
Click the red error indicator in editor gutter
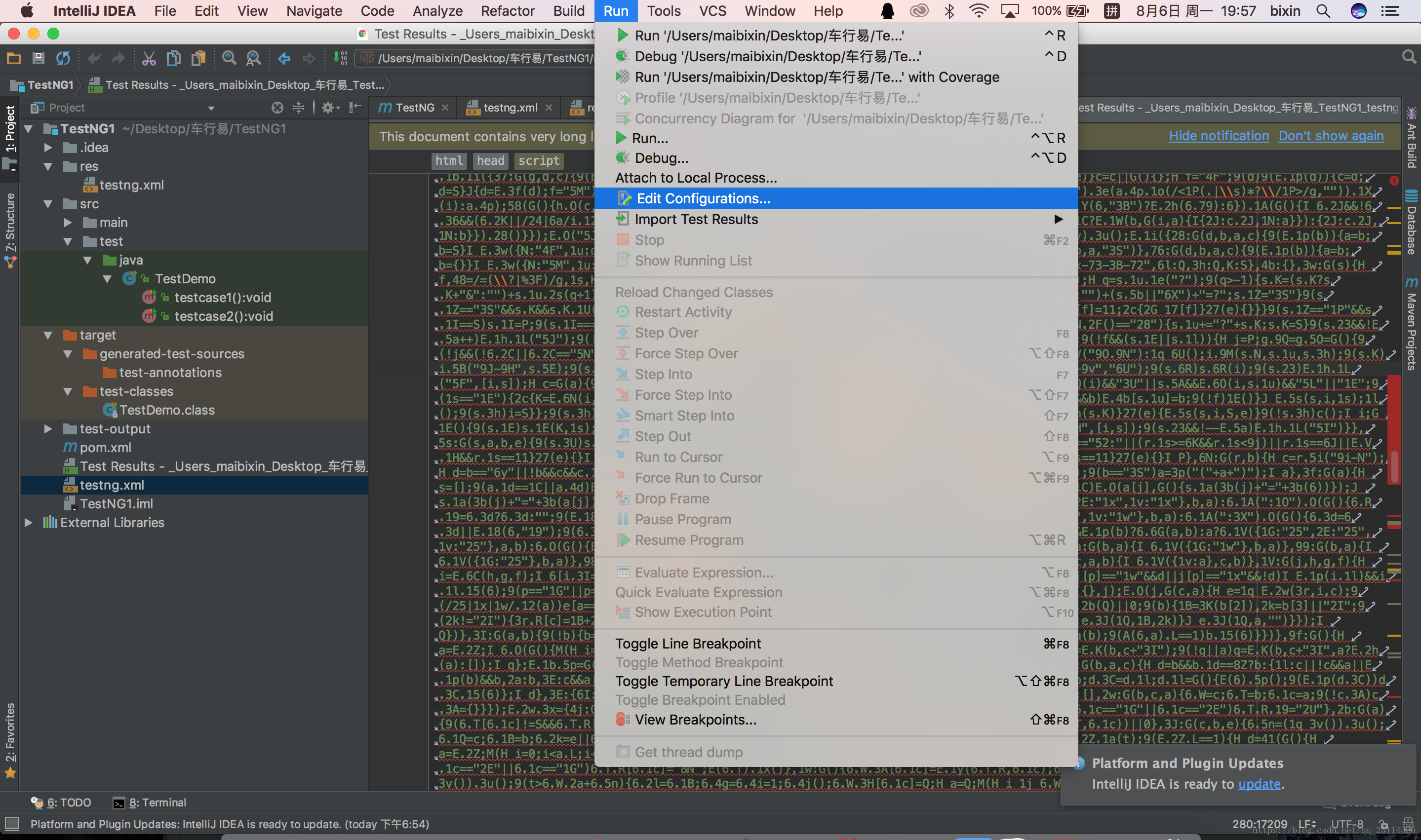(1394, 181)
